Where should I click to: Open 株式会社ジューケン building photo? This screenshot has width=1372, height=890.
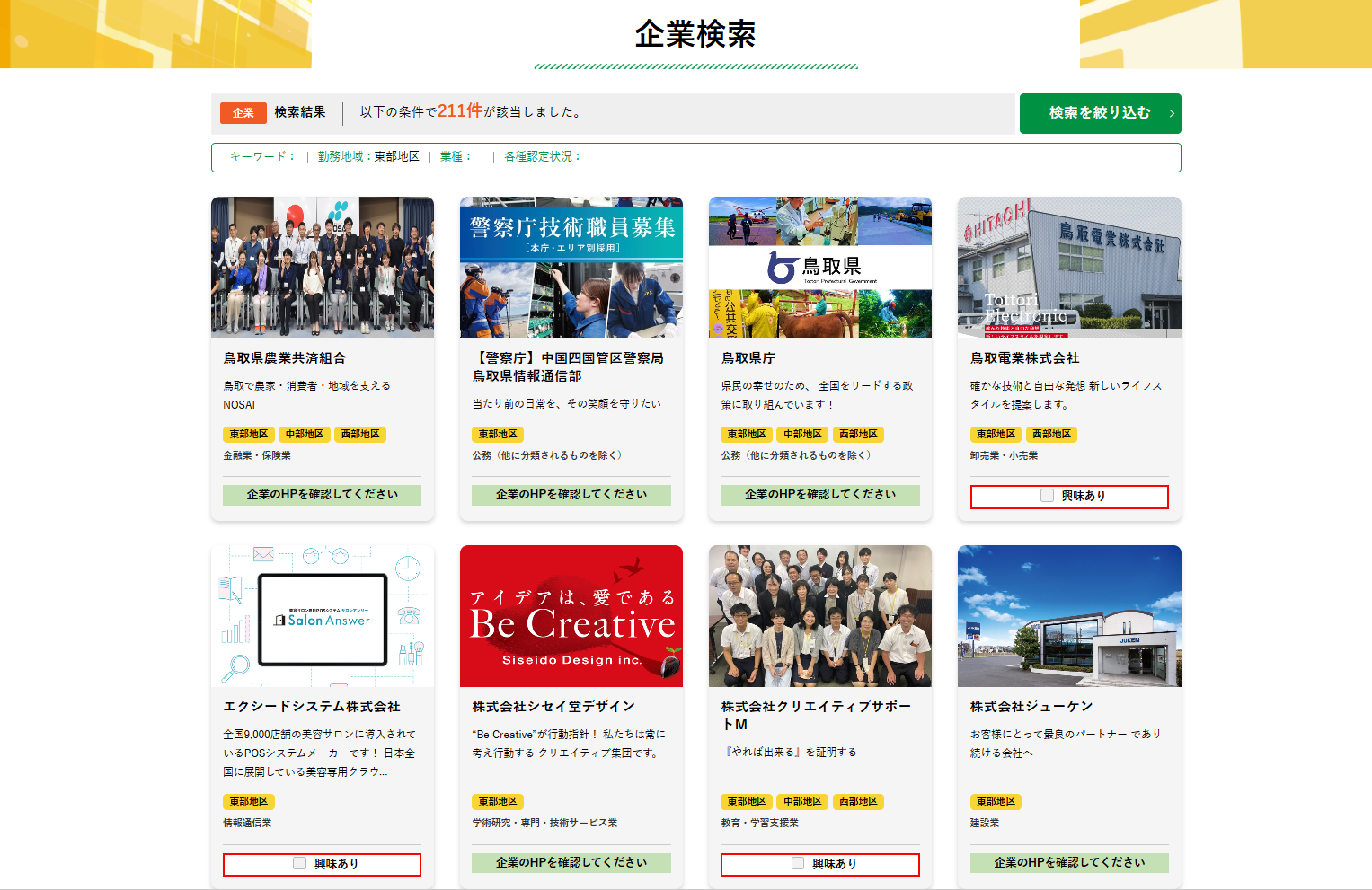click(x=1069, y=616)
